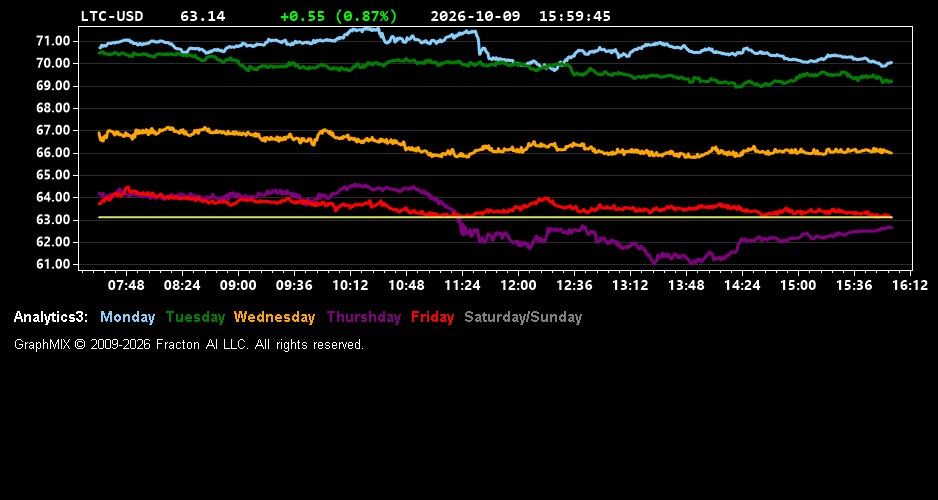Click the 08:24 time axis label
The height and width of the screenshot is (500, 938).
tap(182, 286)
